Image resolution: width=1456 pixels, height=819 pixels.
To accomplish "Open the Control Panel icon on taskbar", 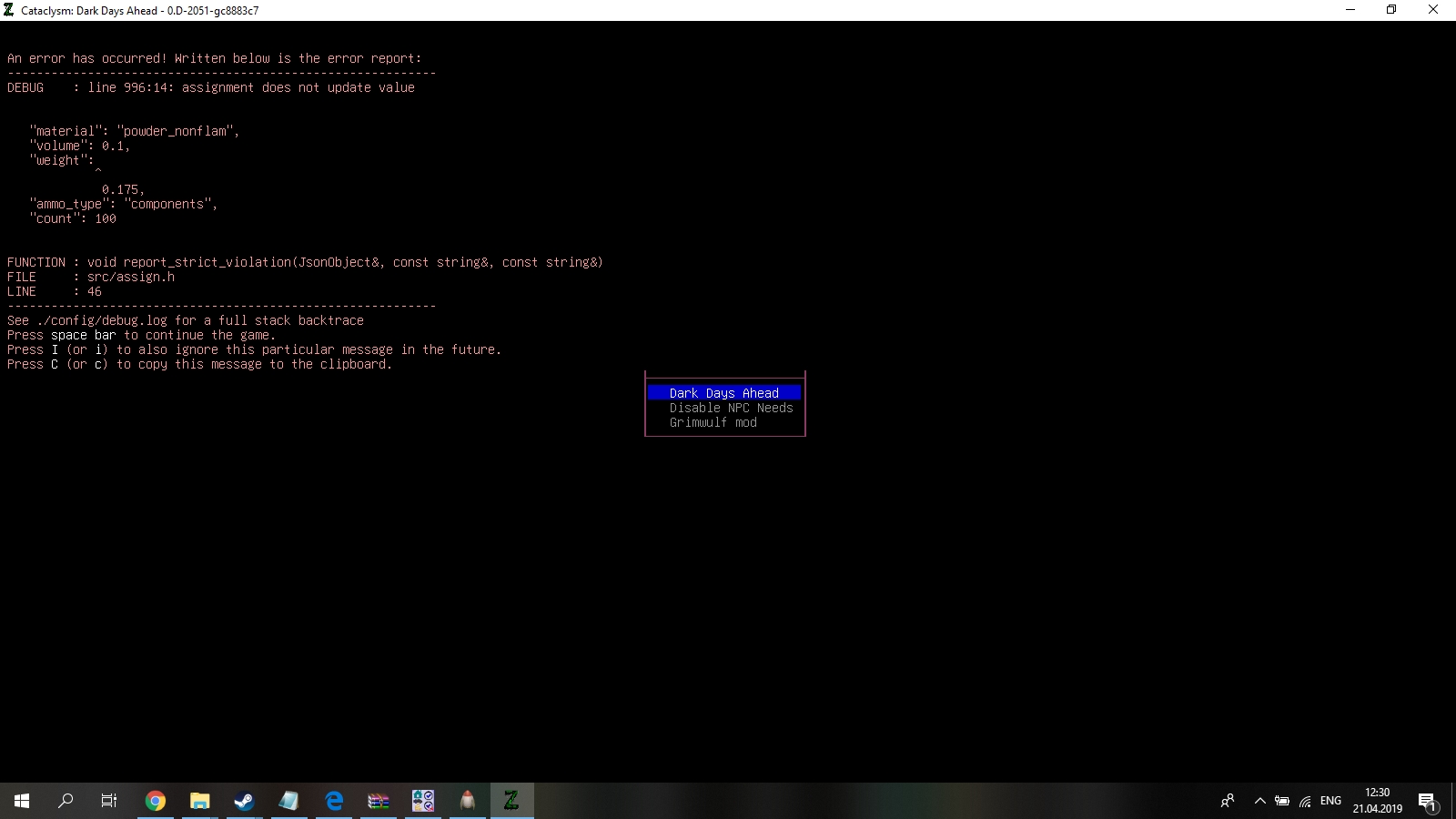I will coord(423,801).
